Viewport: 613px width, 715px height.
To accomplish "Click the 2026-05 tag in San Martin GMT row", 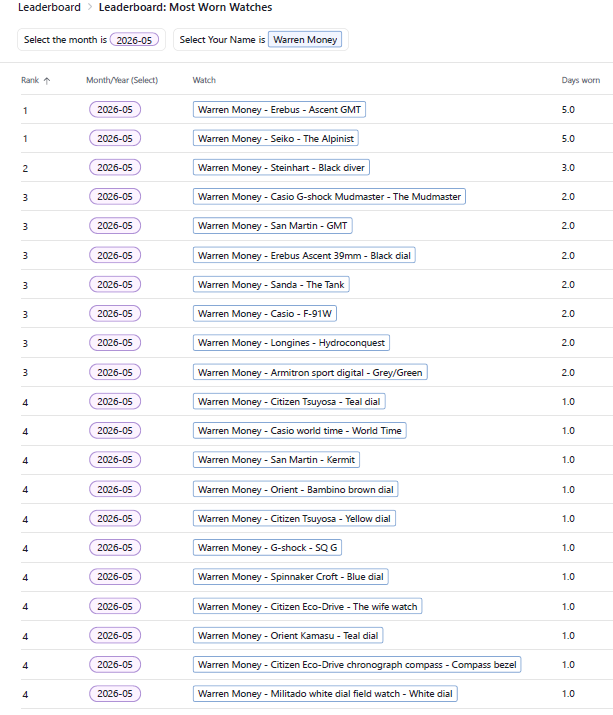I will tap(115, 226).
